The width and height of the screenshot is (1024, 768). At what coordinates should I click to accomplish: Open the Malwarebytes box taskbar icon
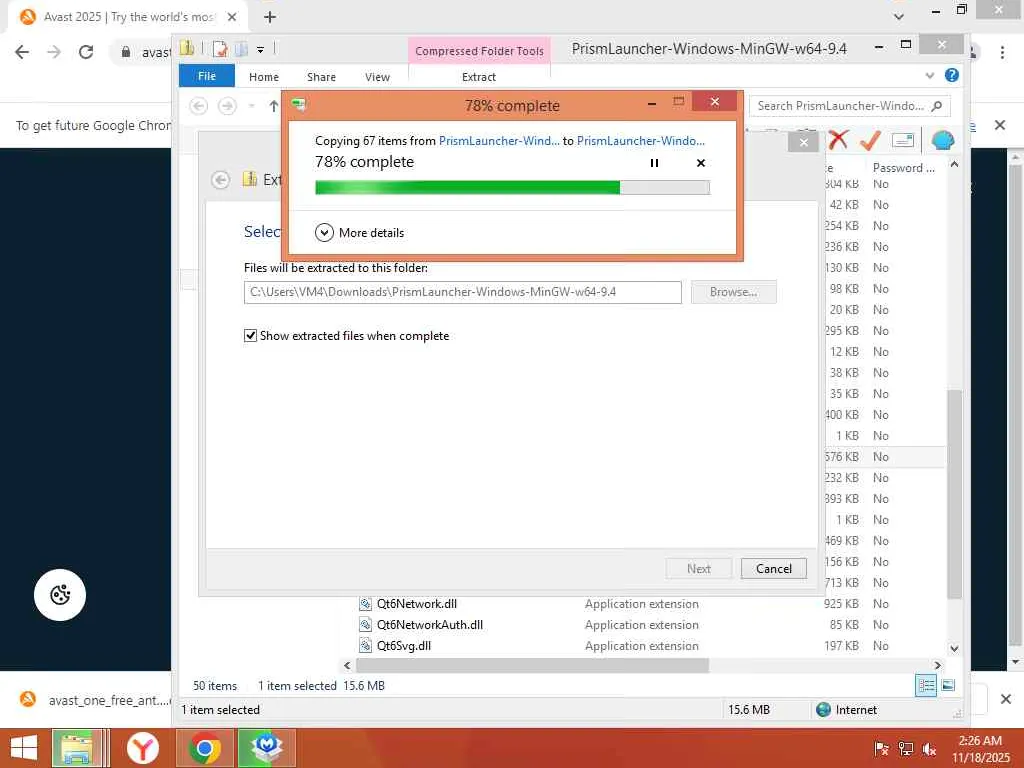point(266,748)
